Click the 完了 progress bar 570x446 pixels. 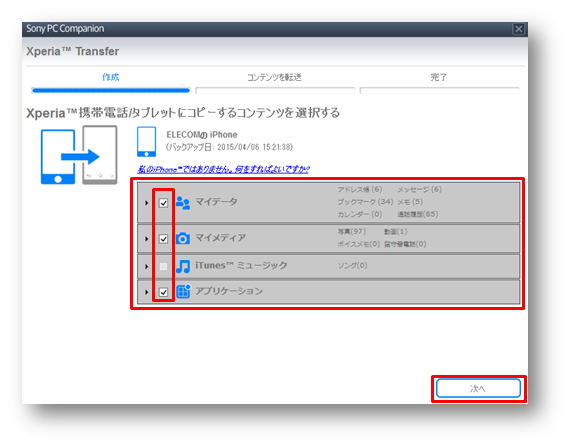click(x=439, y=90)
